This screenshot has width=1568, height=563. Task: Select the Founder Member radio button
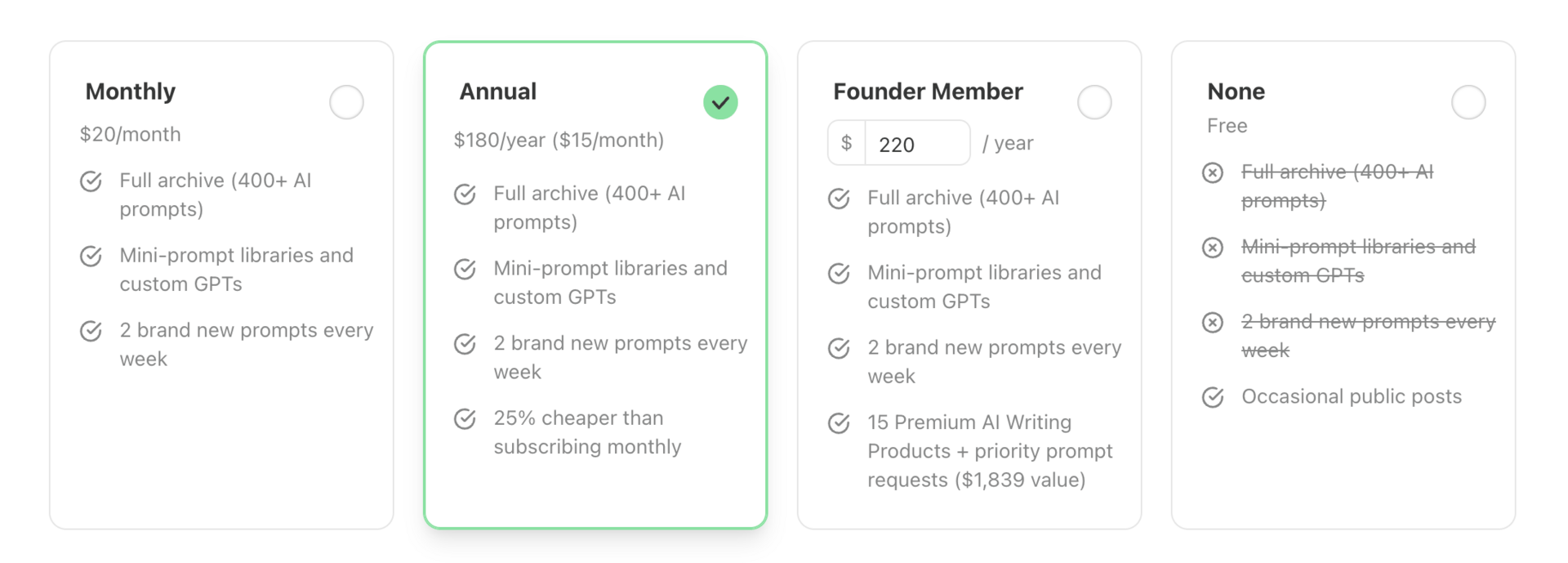pos(1094,102)
